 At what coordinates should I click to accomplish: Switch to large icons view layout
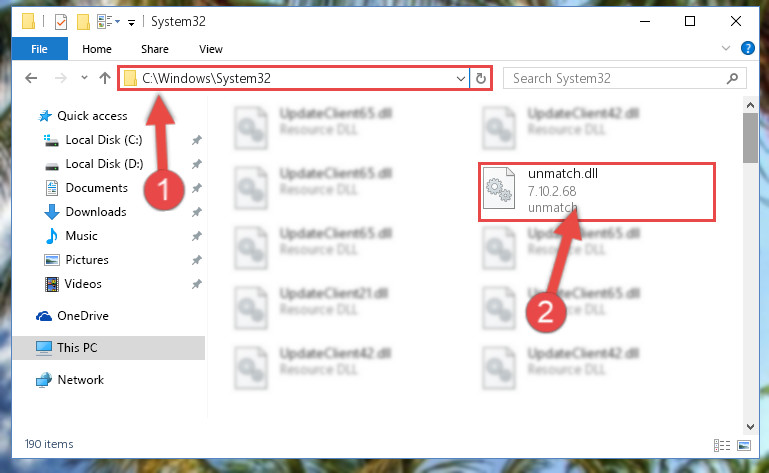(744, 445)
